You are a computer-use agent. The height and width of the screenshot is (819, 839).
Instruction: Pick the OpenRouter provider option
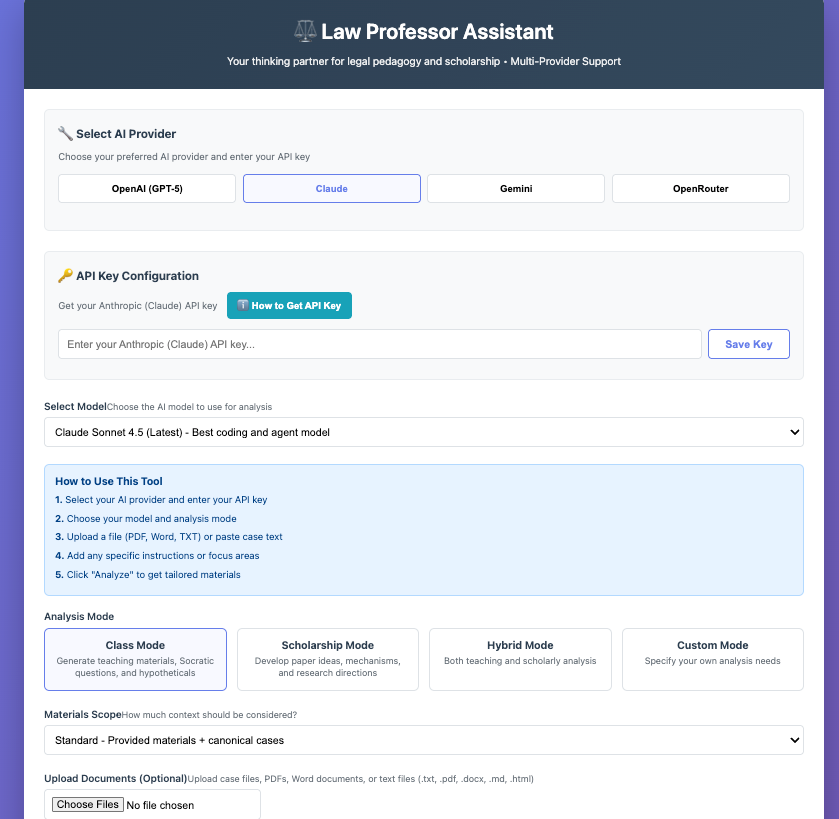(700, 189)
